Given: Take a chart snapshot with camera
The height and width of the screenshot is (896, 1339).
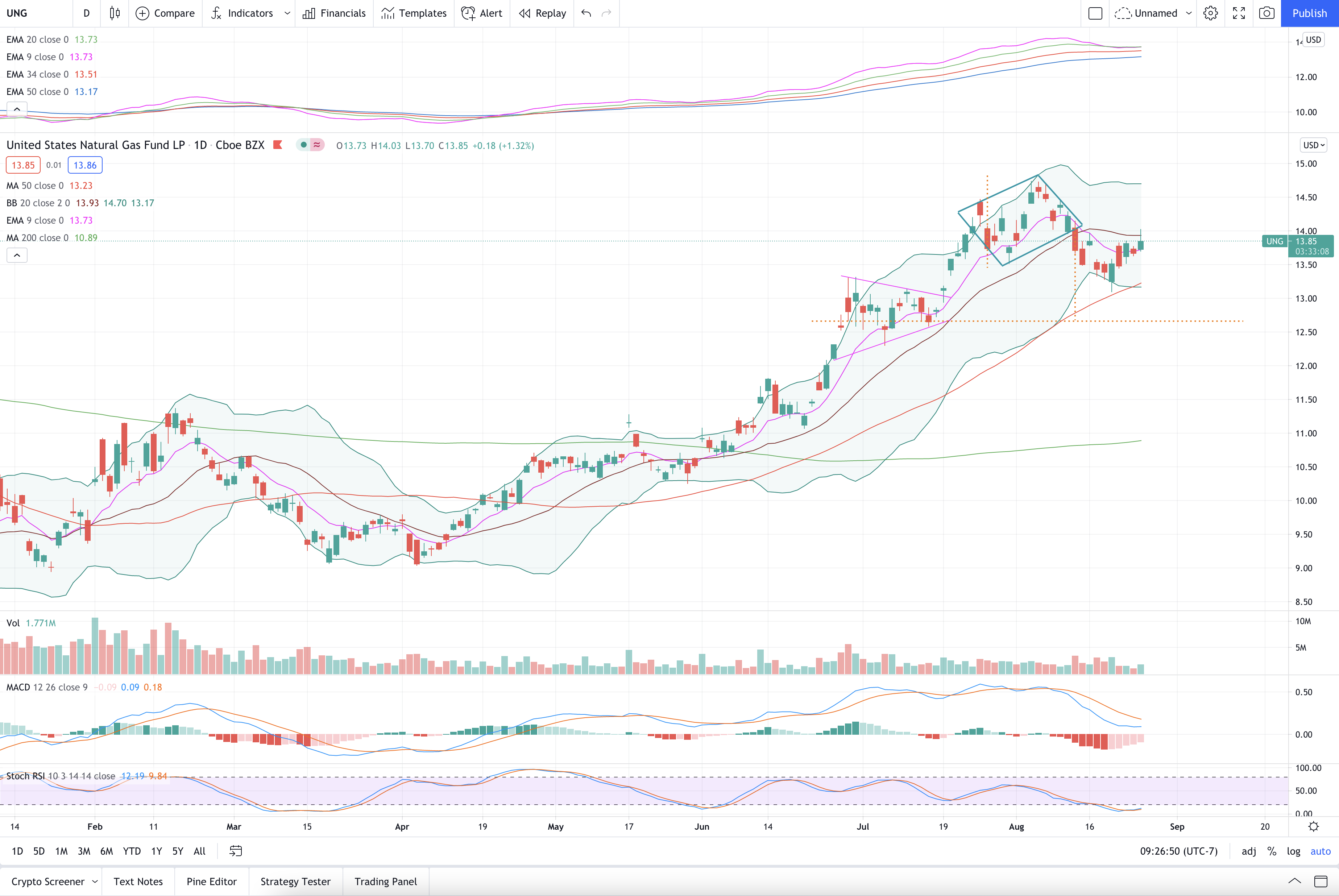Looking at the screenshot, I should [1267, 13].
